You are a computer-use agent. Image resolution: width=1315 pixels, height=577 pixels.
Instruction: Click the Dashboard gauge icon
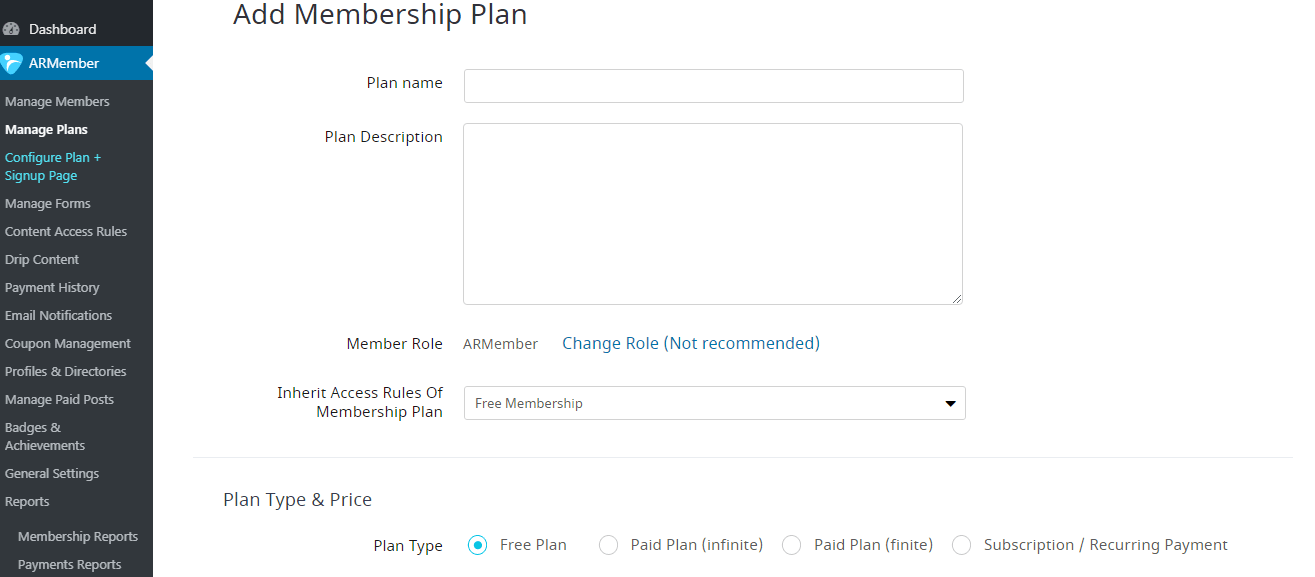12,29
